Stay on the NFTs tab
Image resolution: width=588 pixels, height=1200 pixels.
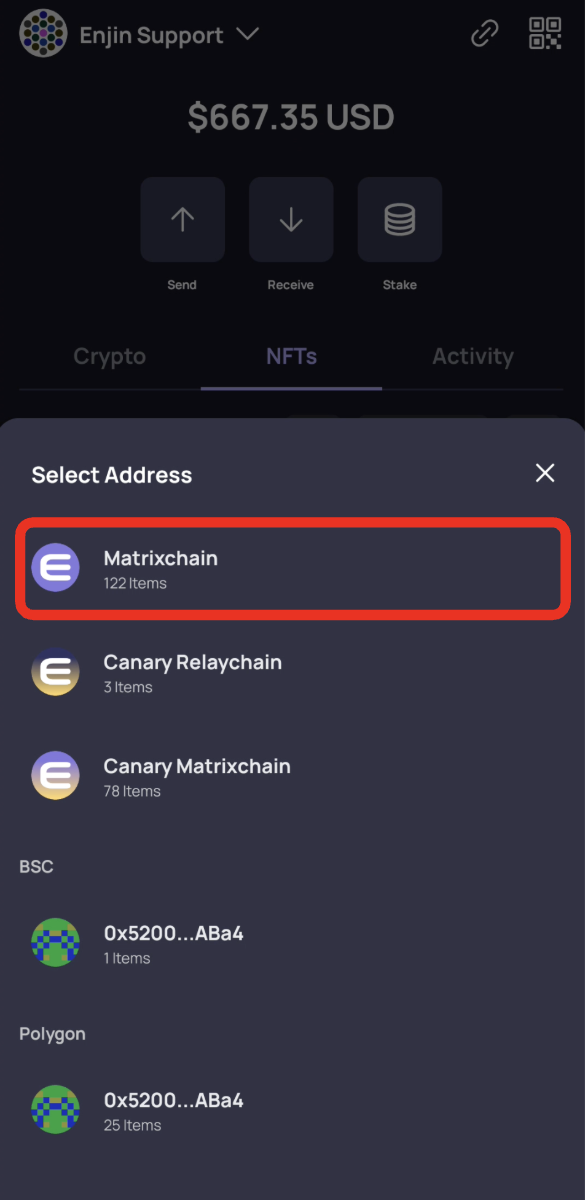[x=291, y=356]
